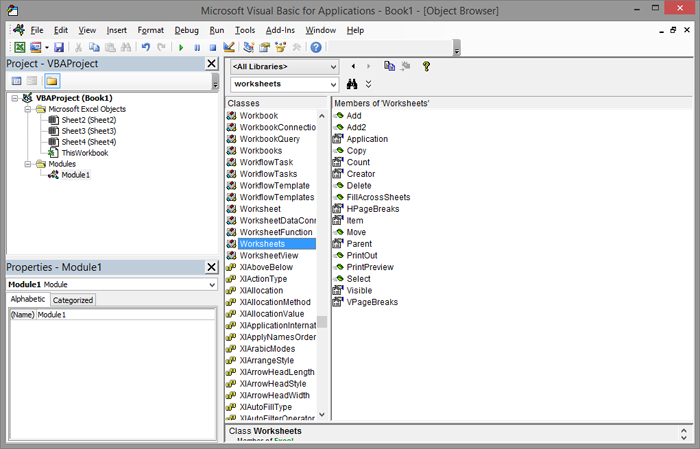
Task: Open the Properties Window toolbar icon
Action: (265, 47)
